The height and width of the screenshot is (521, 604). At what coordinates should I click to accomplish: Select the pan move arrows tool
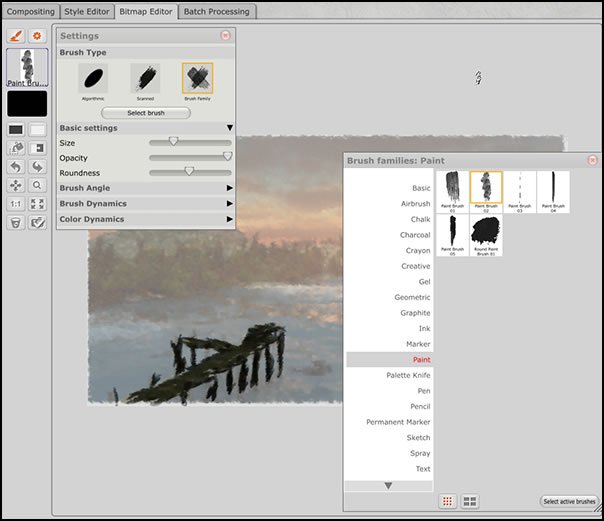coord(16,186)
